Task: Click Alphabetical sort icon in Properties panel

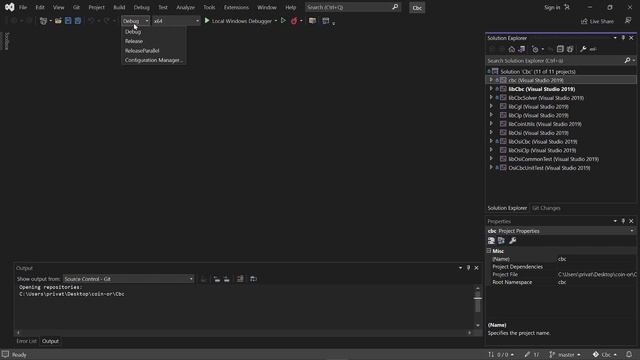Action: tap(501, 241)
